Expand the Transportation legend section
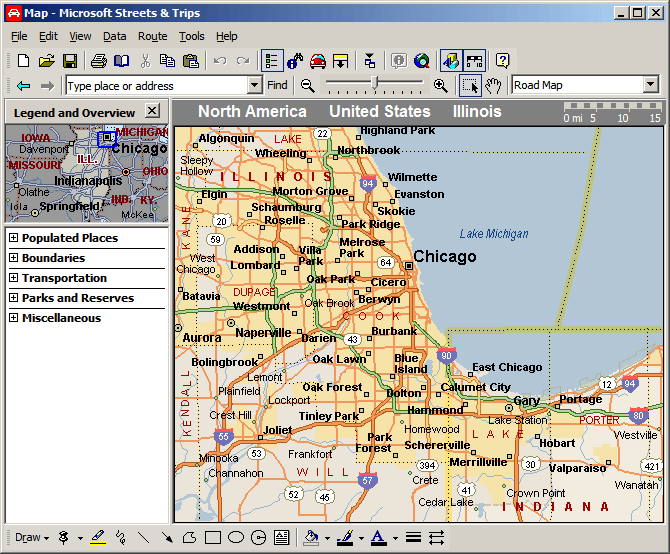Screen dimensions: 670x554 14,278
